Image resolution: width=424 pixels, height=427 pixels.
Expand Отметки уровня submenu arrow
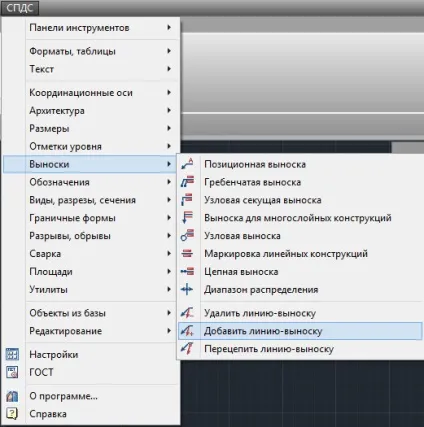pos(169,146)
